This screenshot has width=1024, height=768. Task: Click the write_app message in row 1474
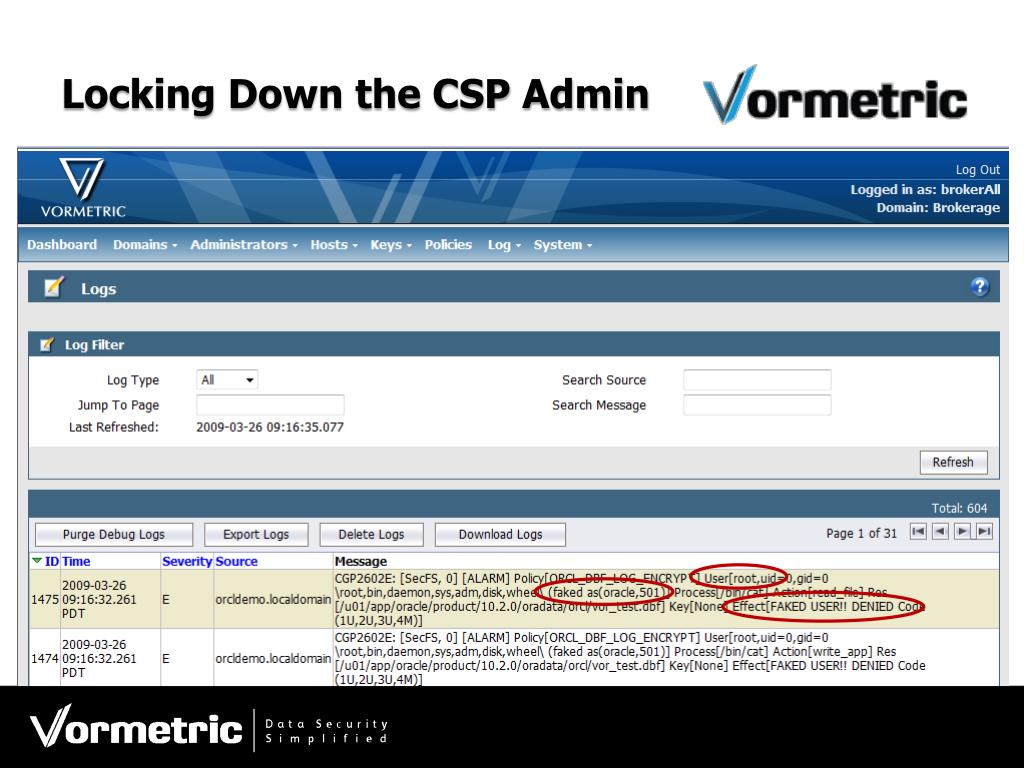[630, 658]
